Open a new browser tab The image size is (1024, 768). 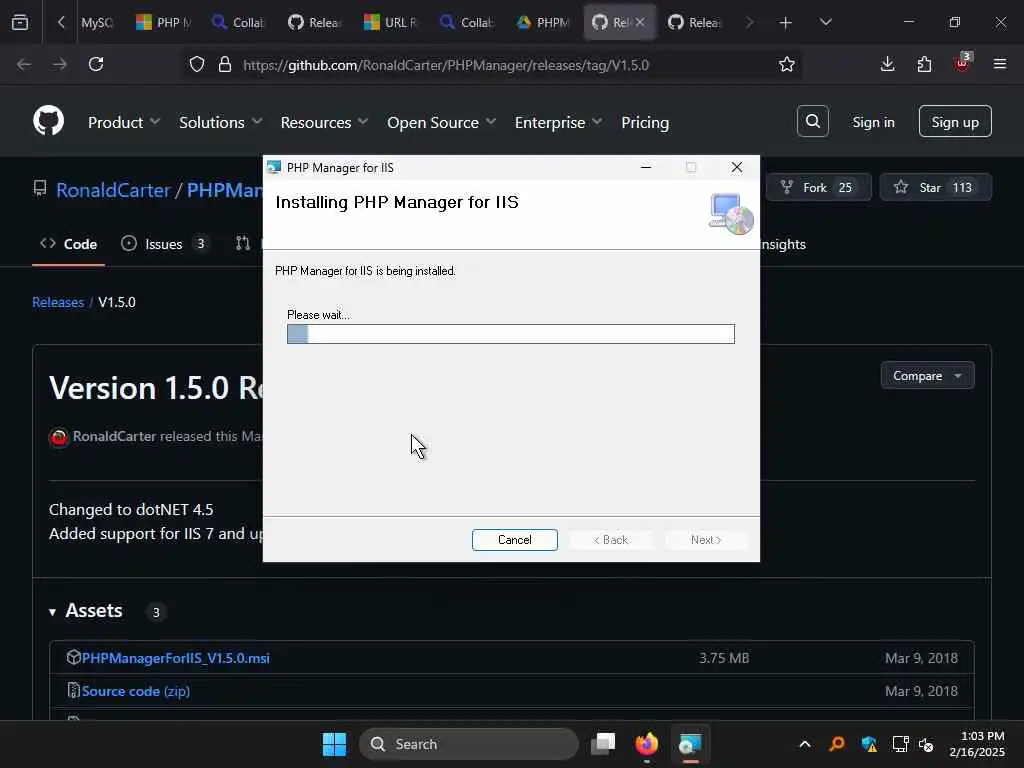click(x=786, y=23)
